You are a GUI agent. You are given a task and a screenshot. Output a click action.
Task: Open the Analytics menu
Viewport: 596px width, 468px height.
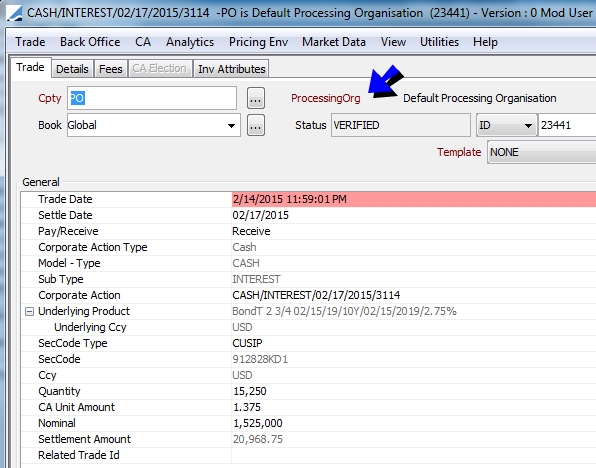pos(190,42)
